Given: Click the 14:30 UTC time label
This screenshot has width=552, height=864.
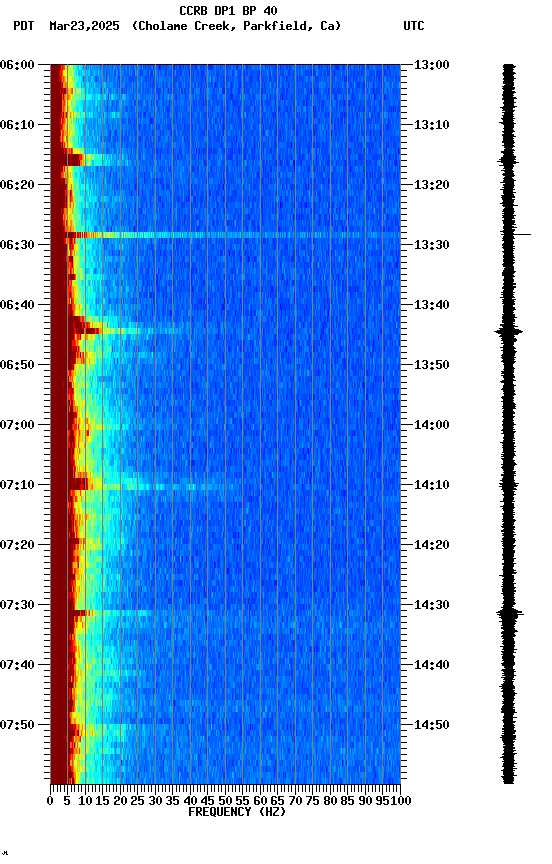Looking at the screenshot, I should click(432, 605).
